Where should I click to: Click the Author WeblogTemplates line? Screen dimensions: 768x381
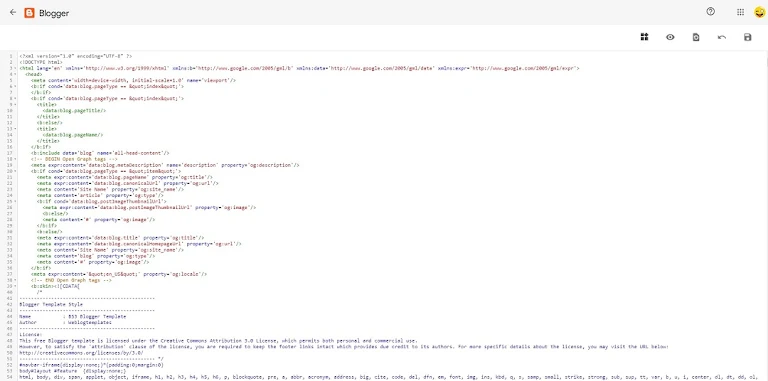(x=65, y=322)
